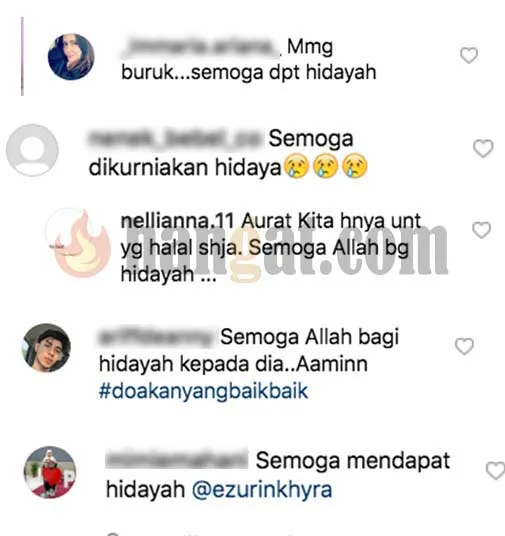Open the default grey avatar profile

point(32,150)
